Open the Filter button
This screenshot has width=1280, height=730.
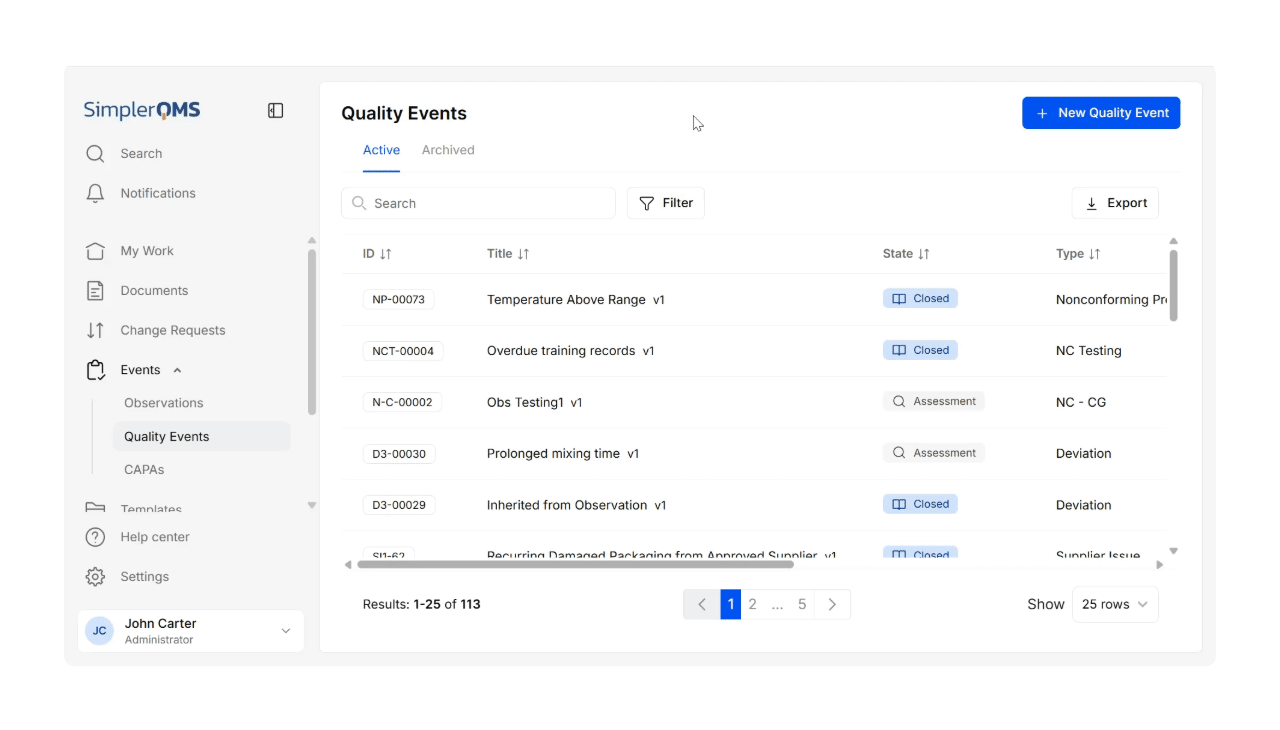point(666,203)
